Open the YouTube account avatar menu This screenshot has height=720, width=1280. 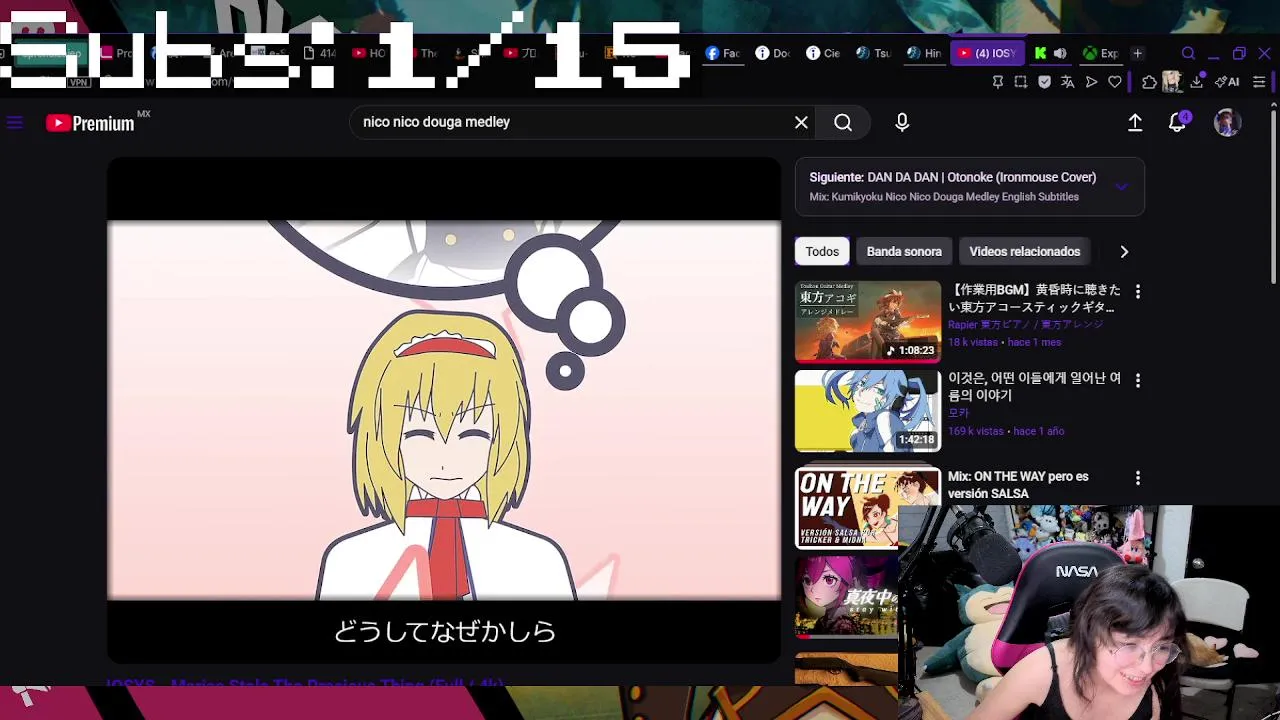point(1227,122)
